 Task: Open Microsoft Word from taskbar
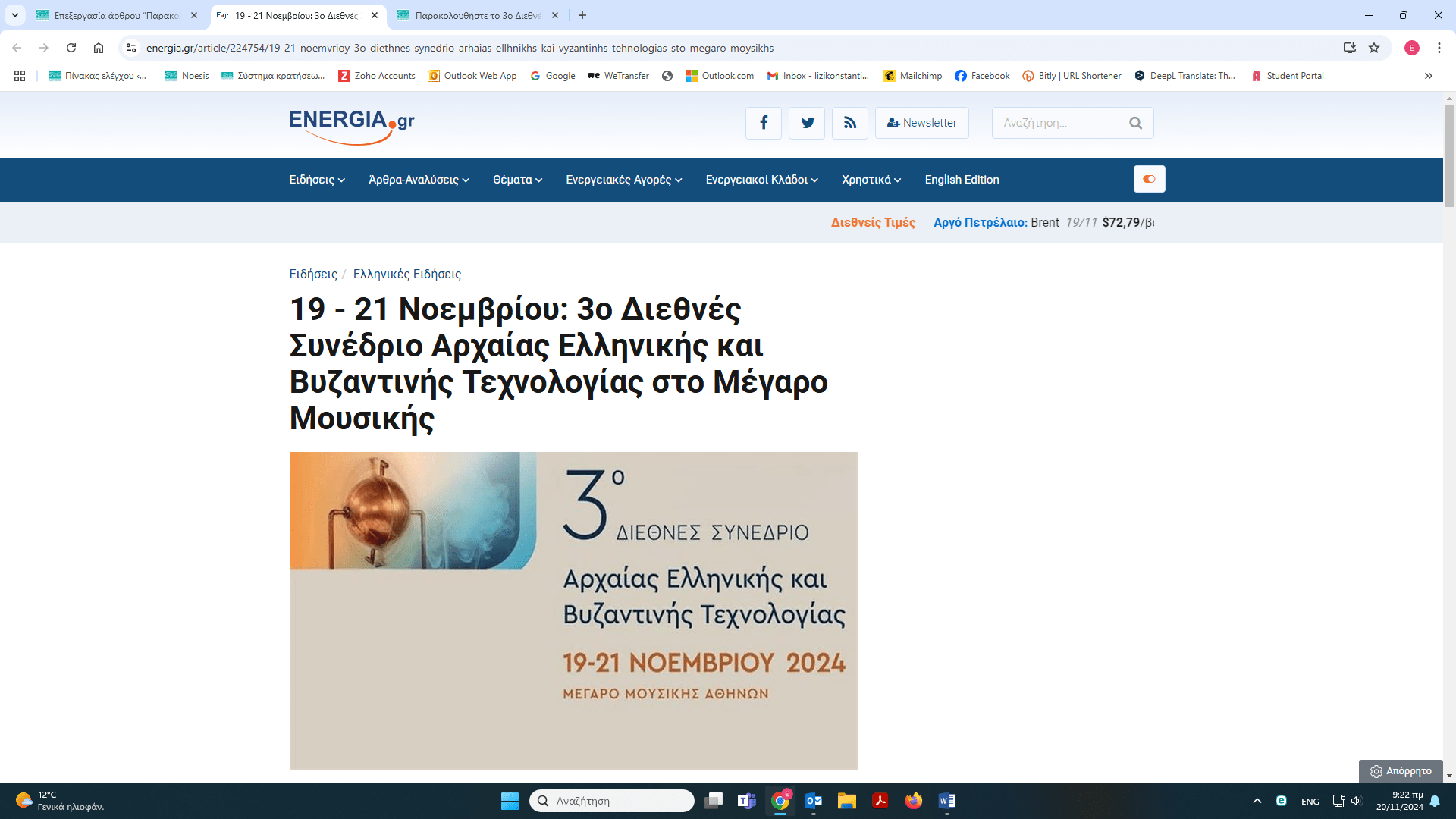tap(946, 801)
